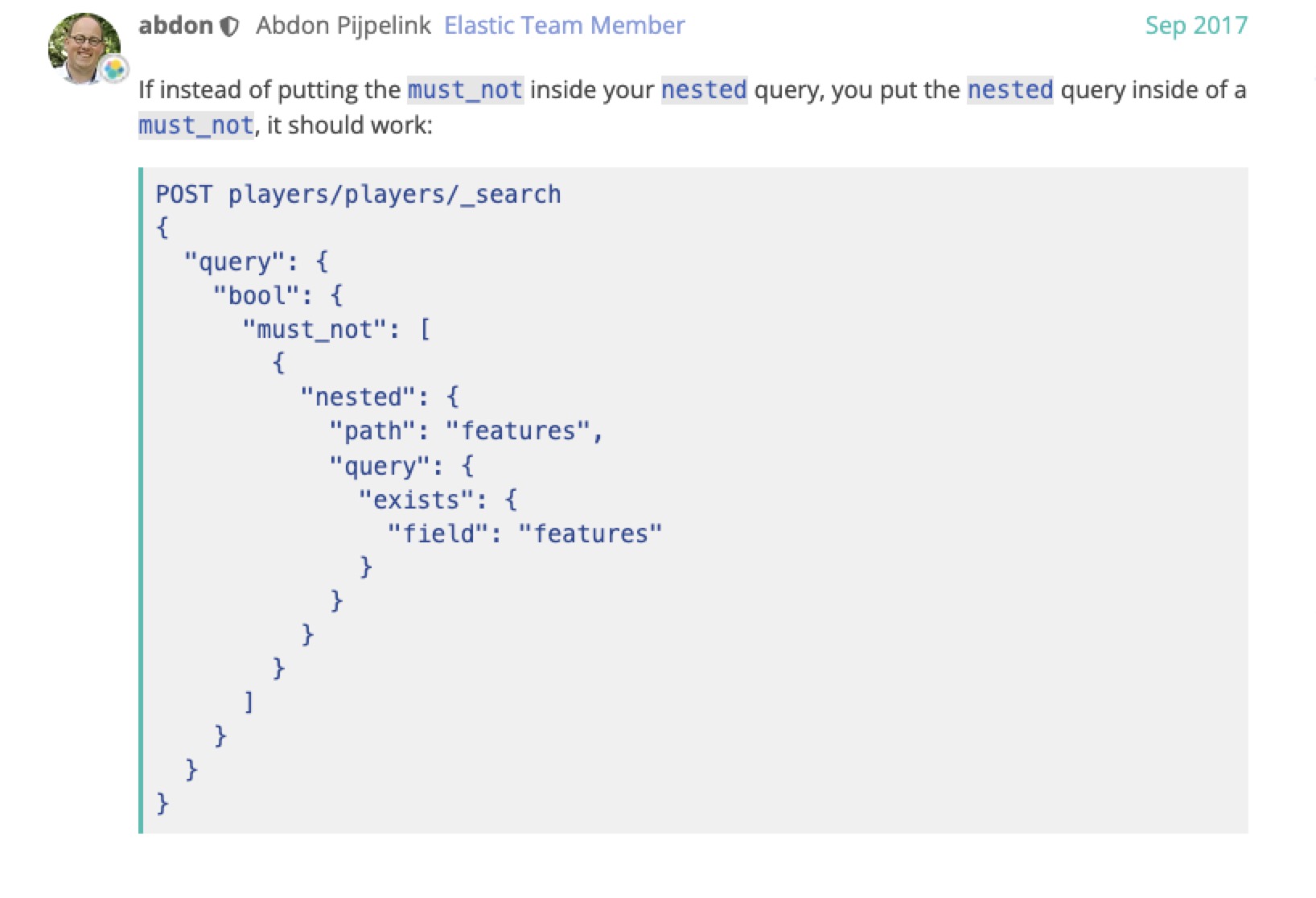Click the first must_not inline code
The image size is (1316, 898).
click(465, 89)
